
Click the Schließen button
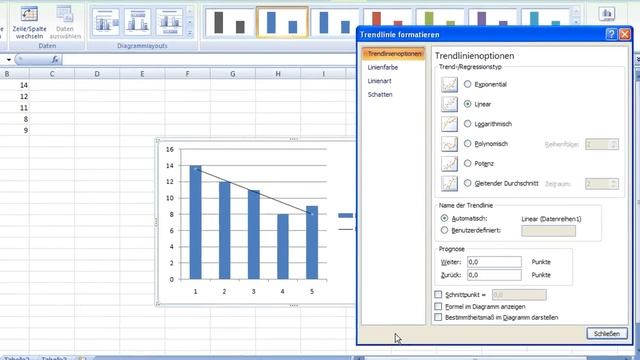point(607,333)
